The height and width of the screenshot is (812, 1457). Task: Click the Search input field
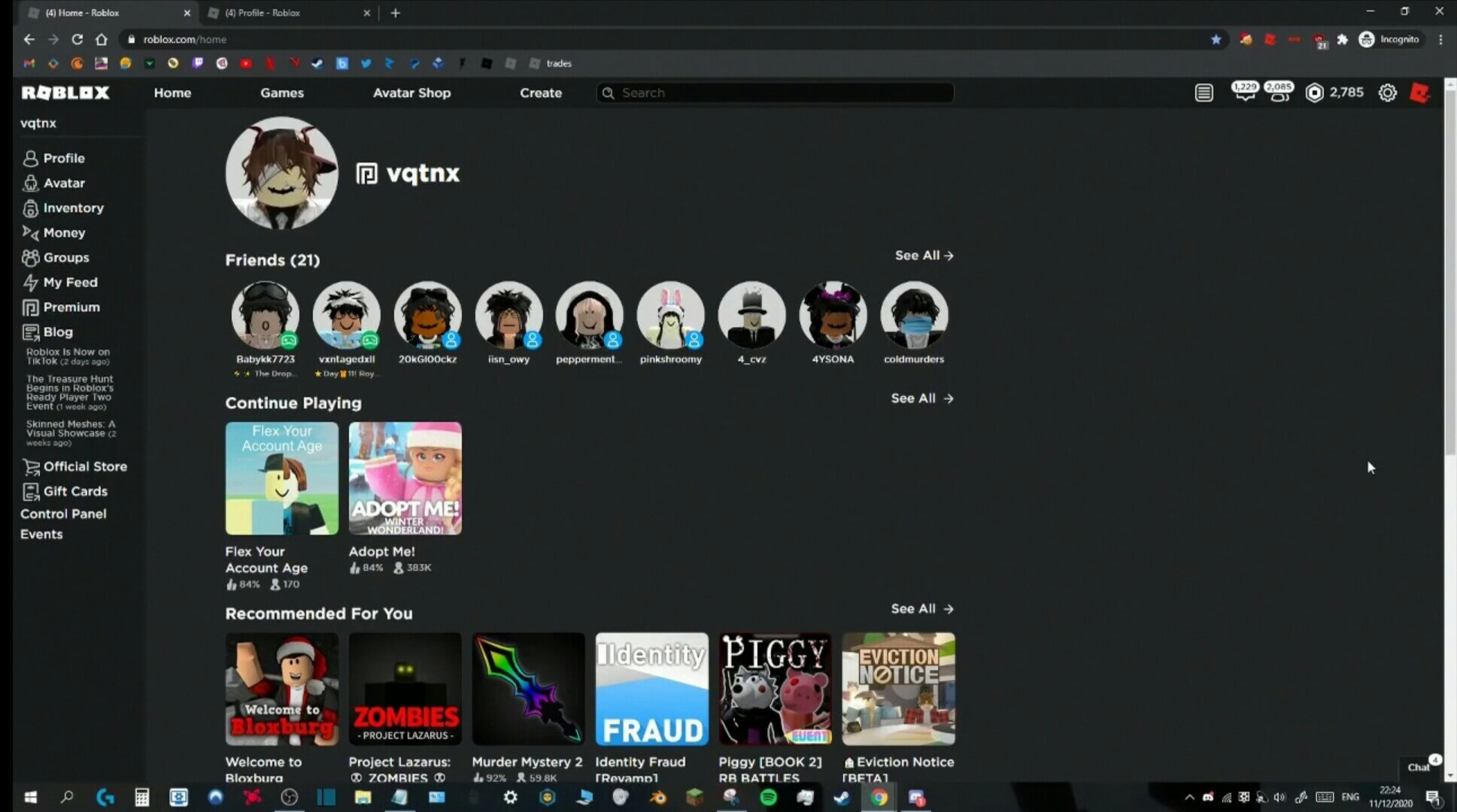775,92
